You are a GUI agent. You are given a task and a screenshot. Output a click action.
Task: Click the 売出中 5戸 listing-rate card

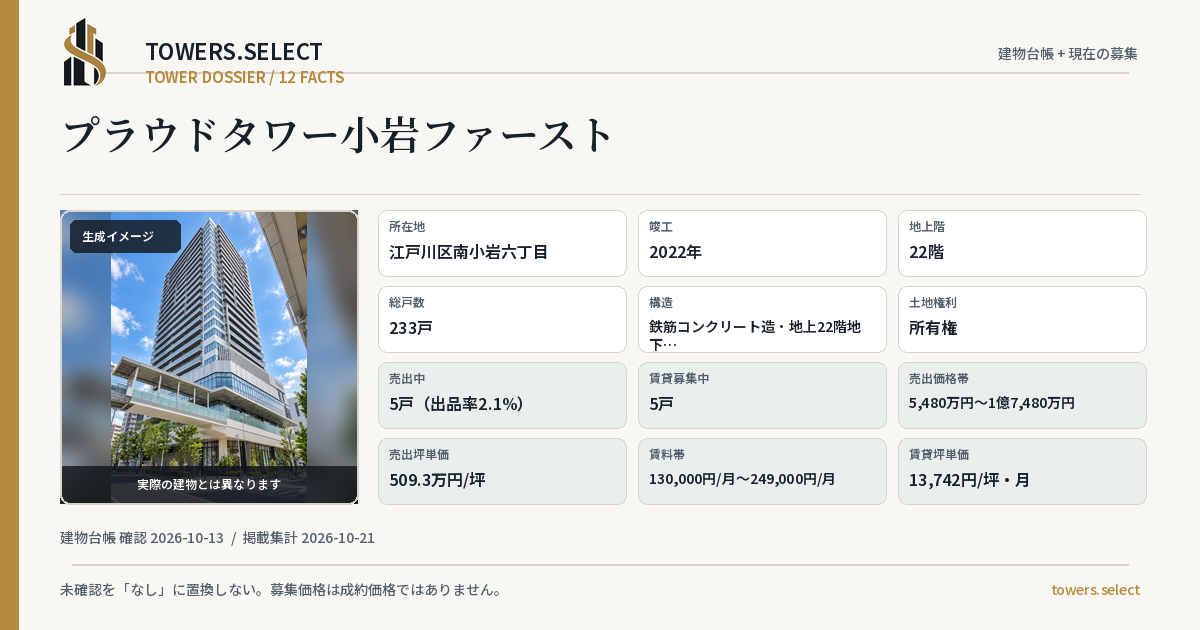(x=502, y=395)
